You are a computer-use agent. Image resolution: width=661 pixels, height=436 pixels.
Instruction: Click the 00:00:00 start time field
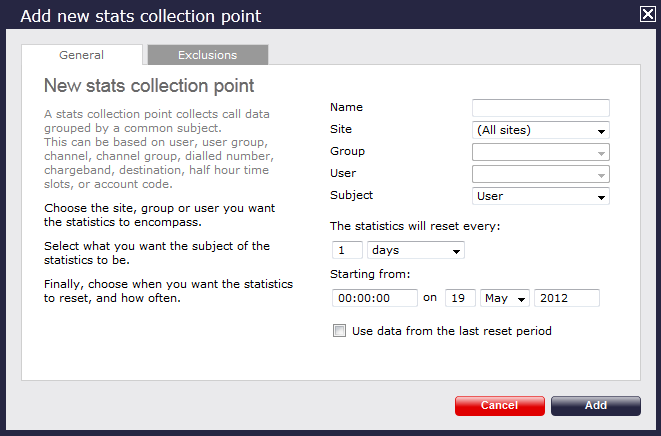click(374, 298)
